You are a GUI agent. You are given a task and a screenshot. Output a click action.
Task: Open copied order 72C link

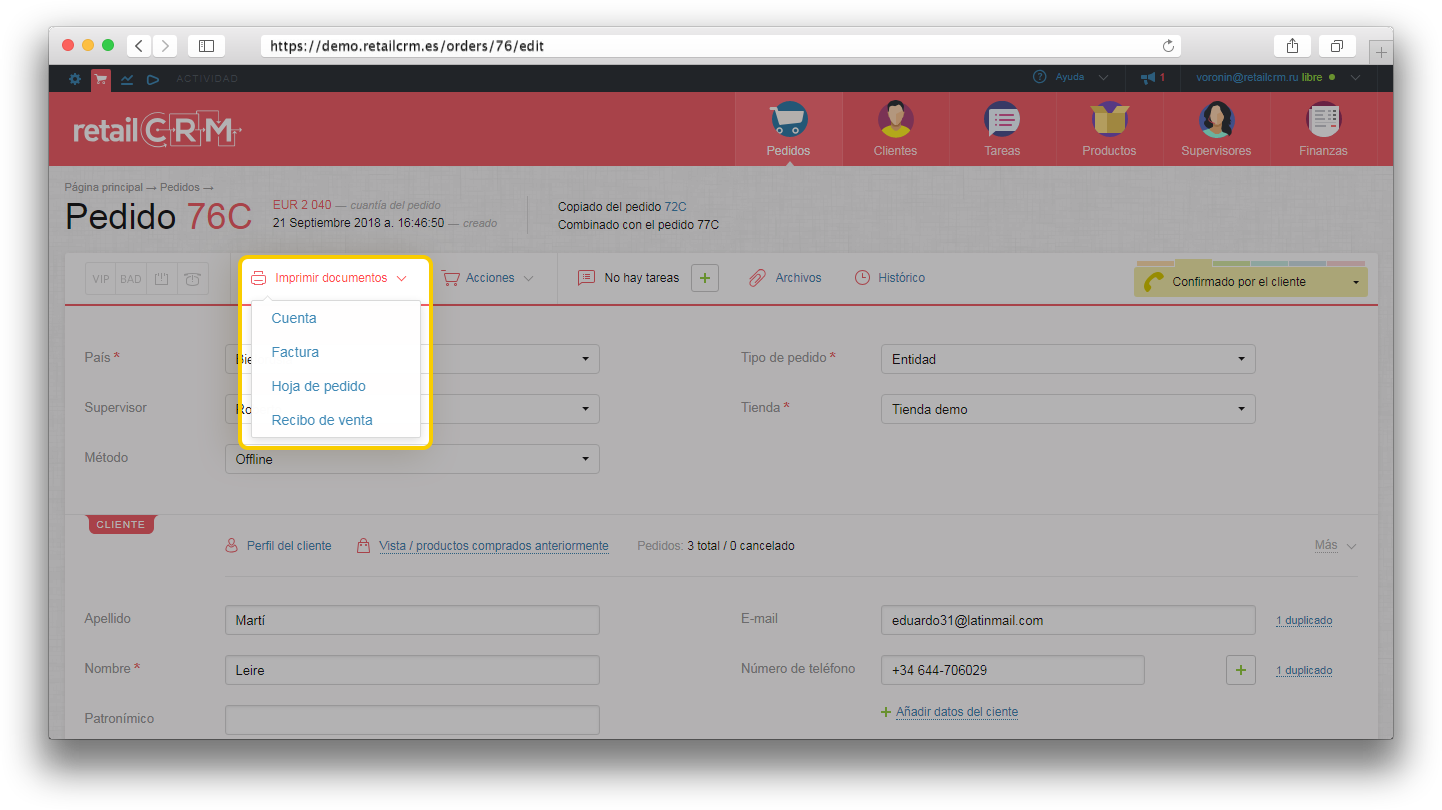tap(675, 207)
